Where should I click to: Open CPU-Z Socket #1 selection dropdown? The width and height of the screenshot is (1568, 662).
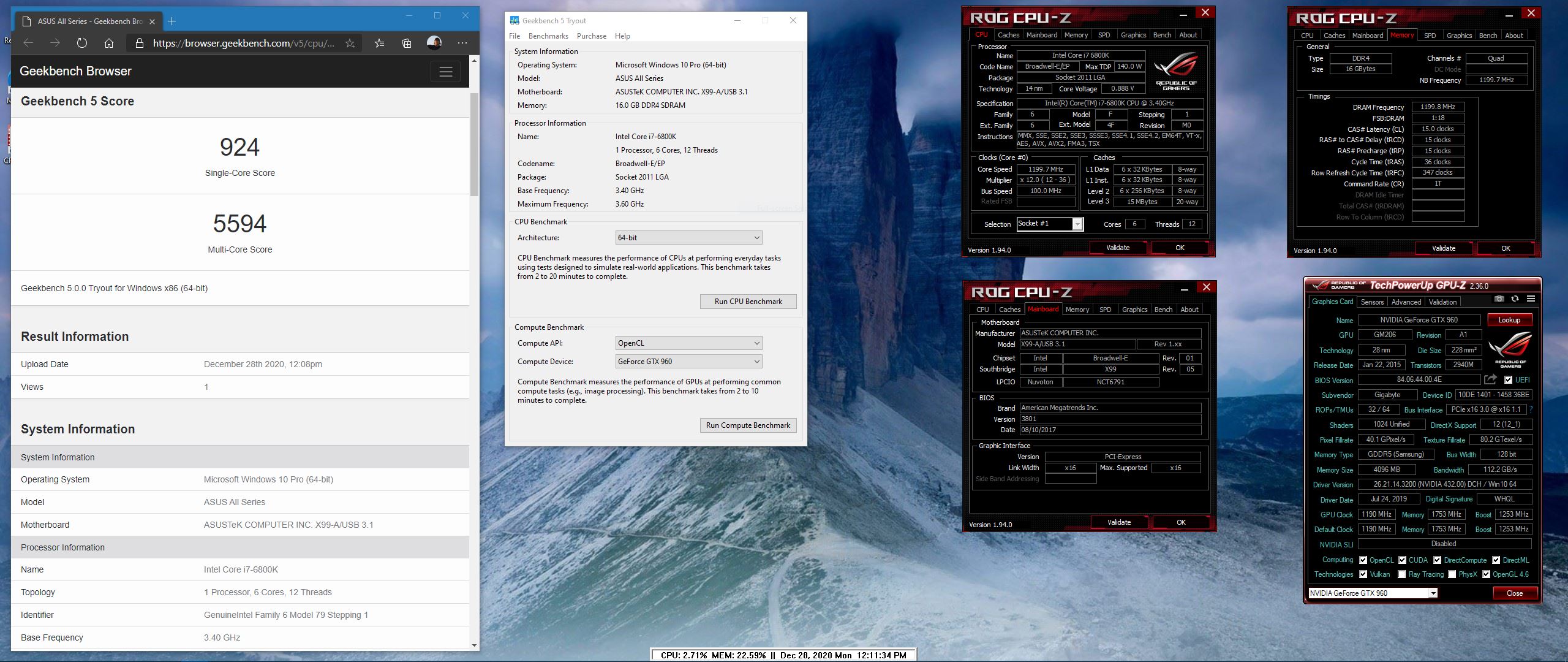[1050, 224]
